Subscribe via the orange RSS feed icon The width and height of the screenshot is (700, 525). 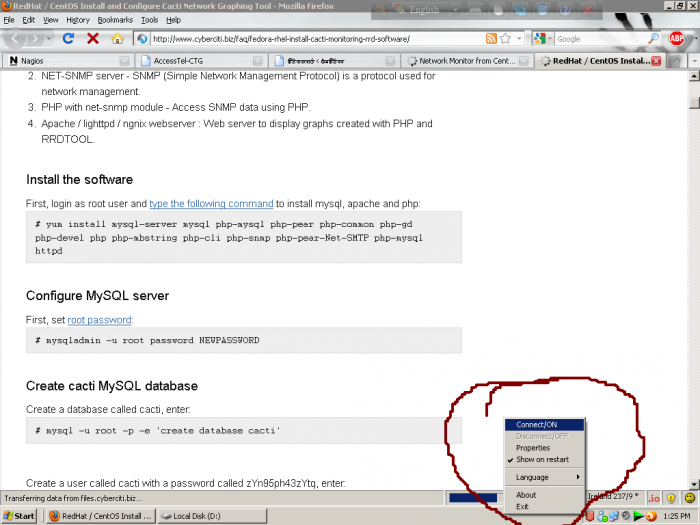point(491,39)
